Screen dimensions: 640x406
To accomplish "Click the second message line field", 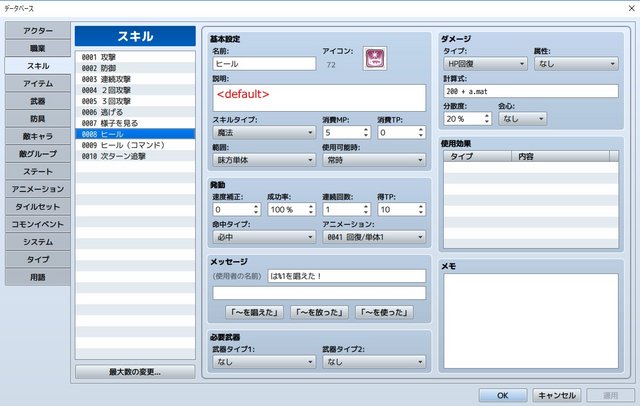I will tap(319, 293).
